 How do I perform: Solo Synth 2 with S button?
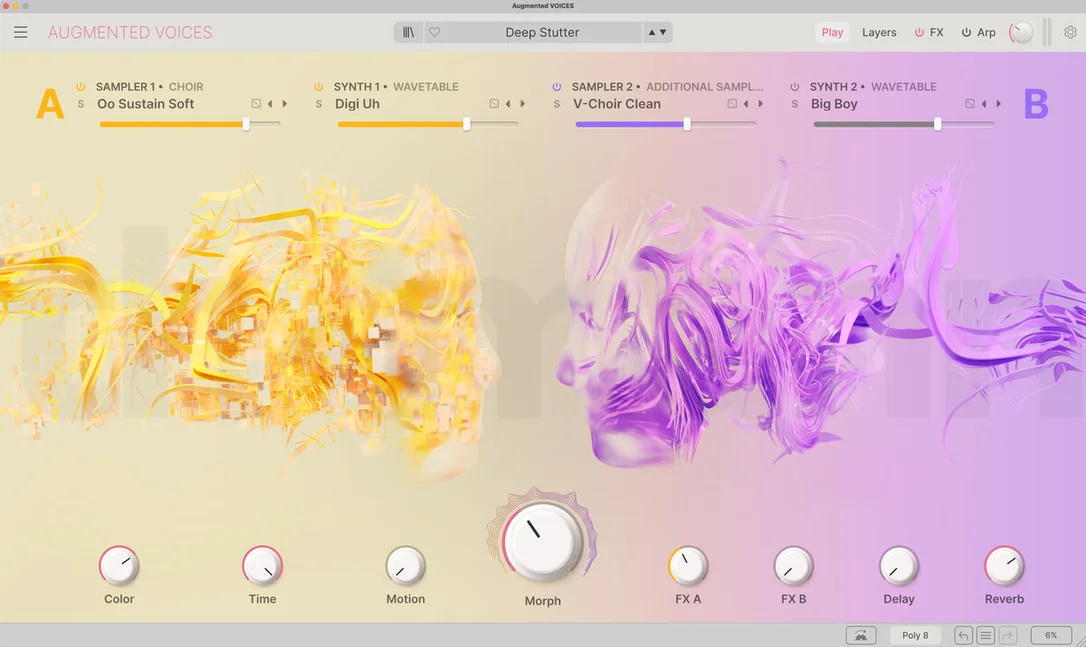click(794, 104)
